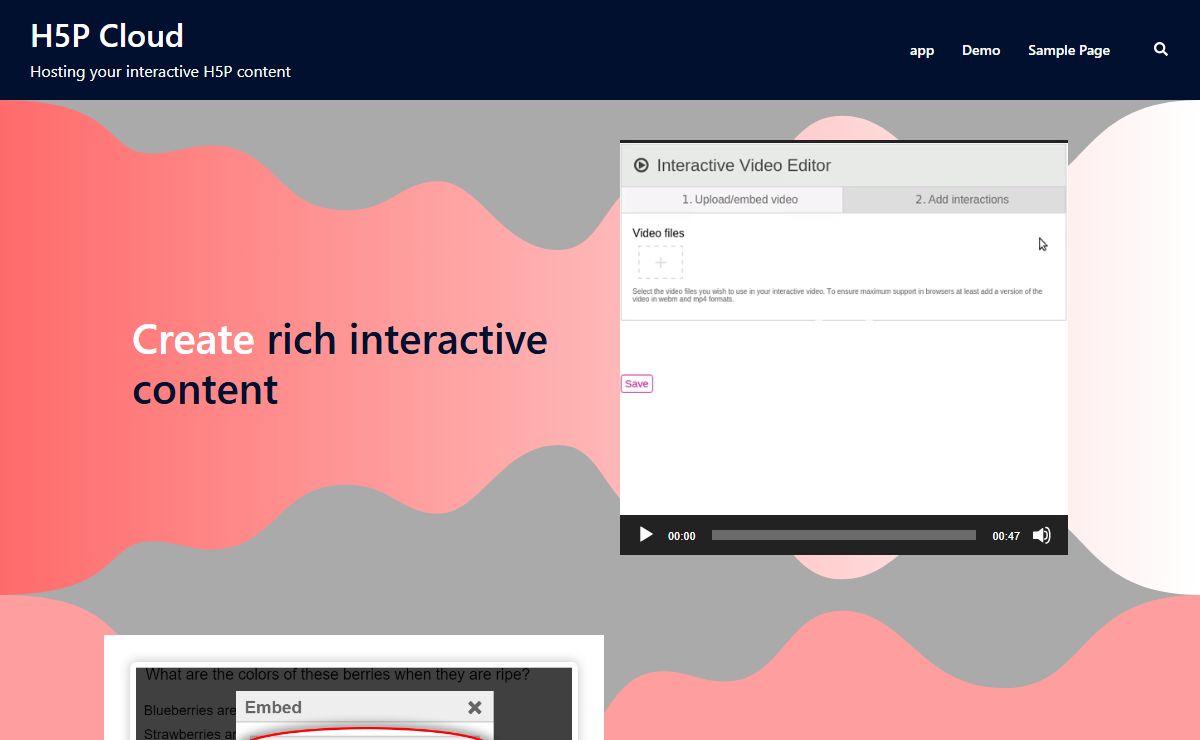This screenshot has height=740, width=1200.
Task: Close the Embed dialog with X
Action: click(x=475, y=707)
